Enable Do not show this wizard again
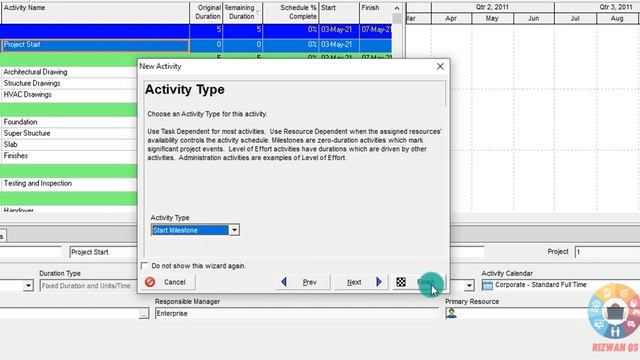This screenshot has height=360, width=640. [144, 266]
